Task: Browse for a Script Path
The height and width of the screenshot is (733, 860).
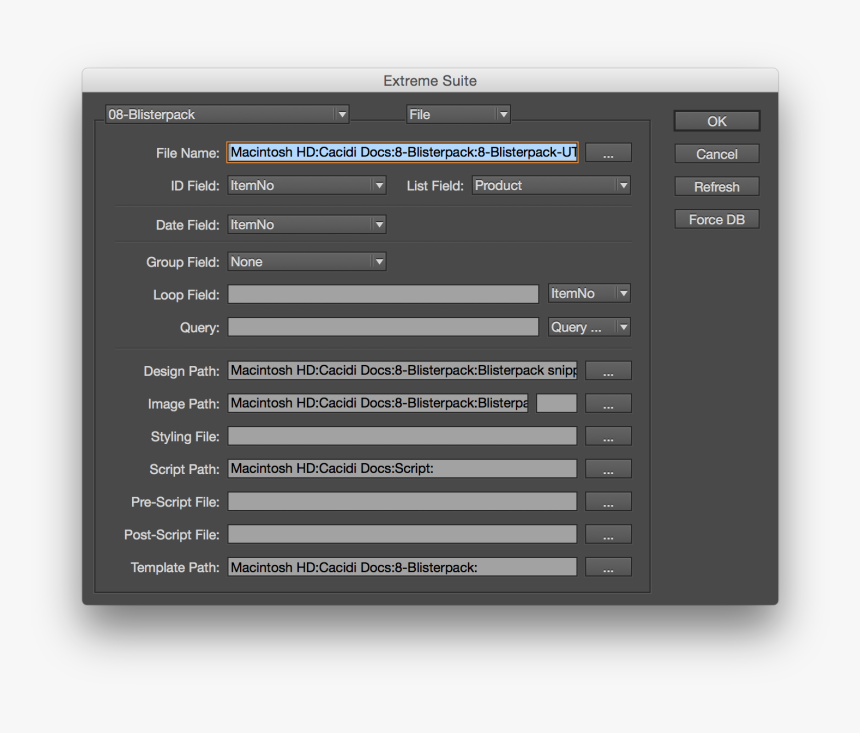Action: (x=608, y=468)
